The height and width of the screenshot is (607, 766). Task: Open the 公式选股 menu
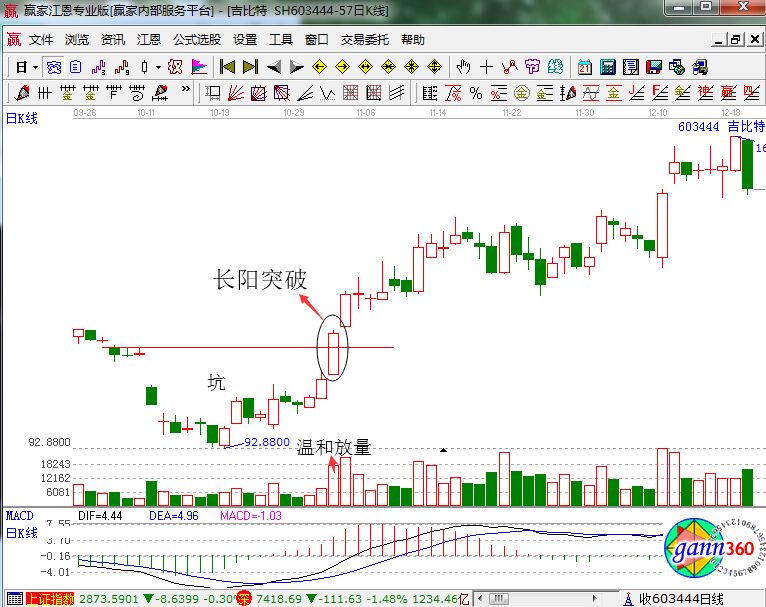point(197,40)
